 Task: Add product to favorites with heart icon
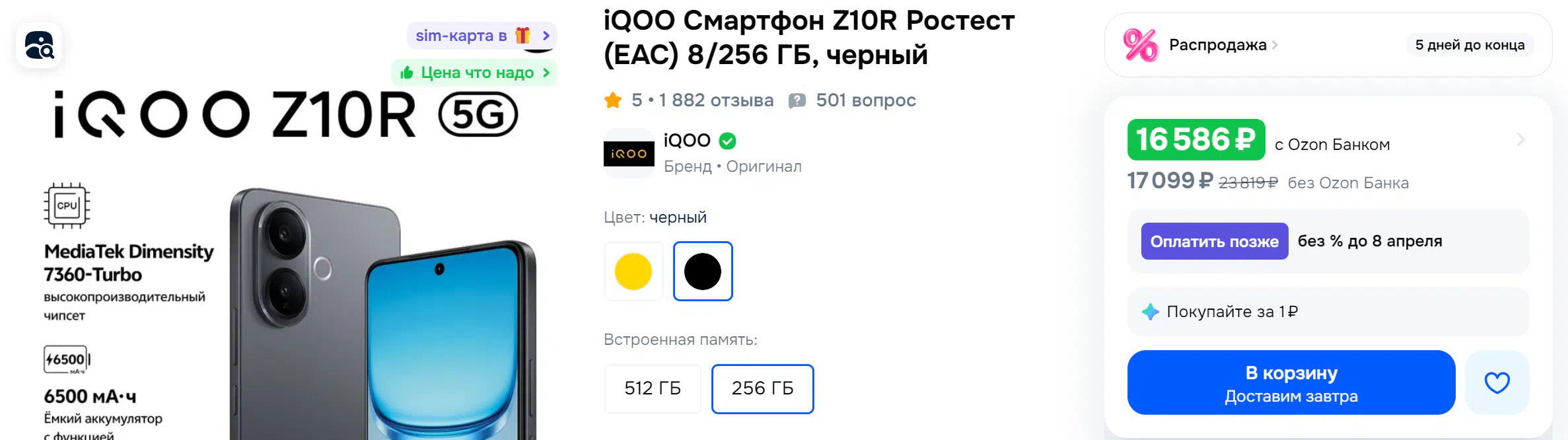click(x=1497, y=383)
